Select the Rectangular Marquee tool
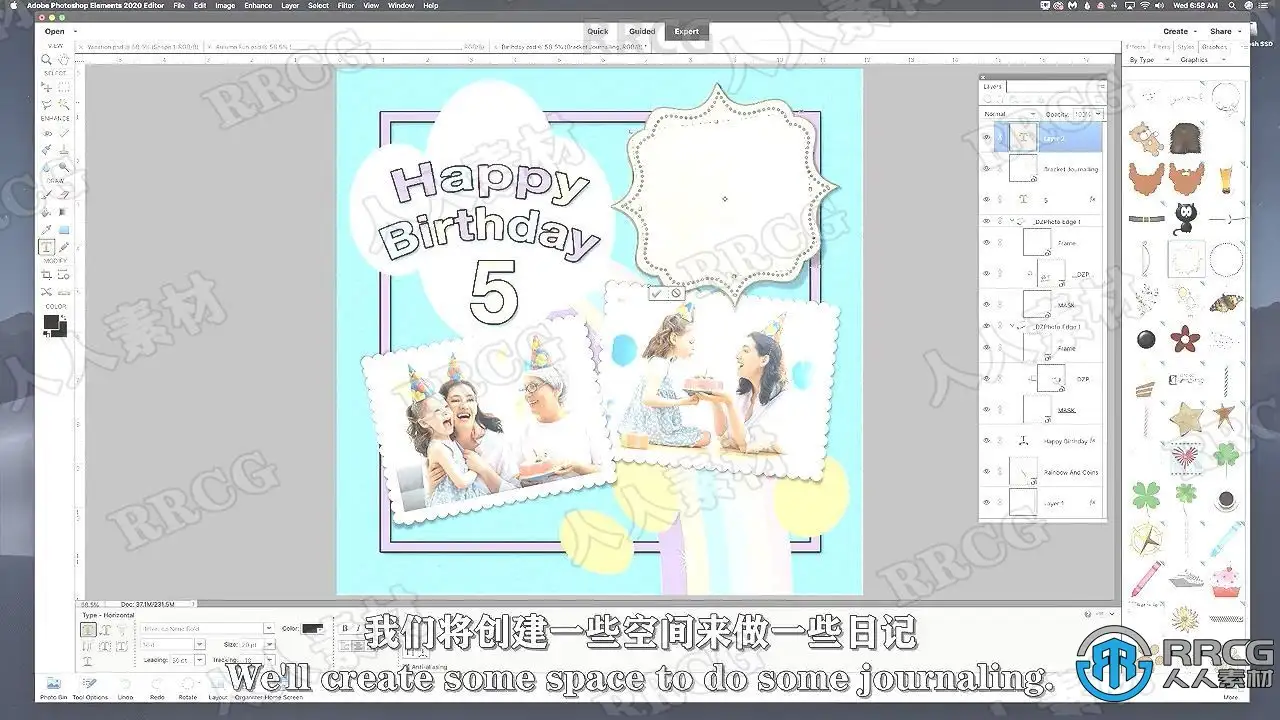 coord(63,87)
